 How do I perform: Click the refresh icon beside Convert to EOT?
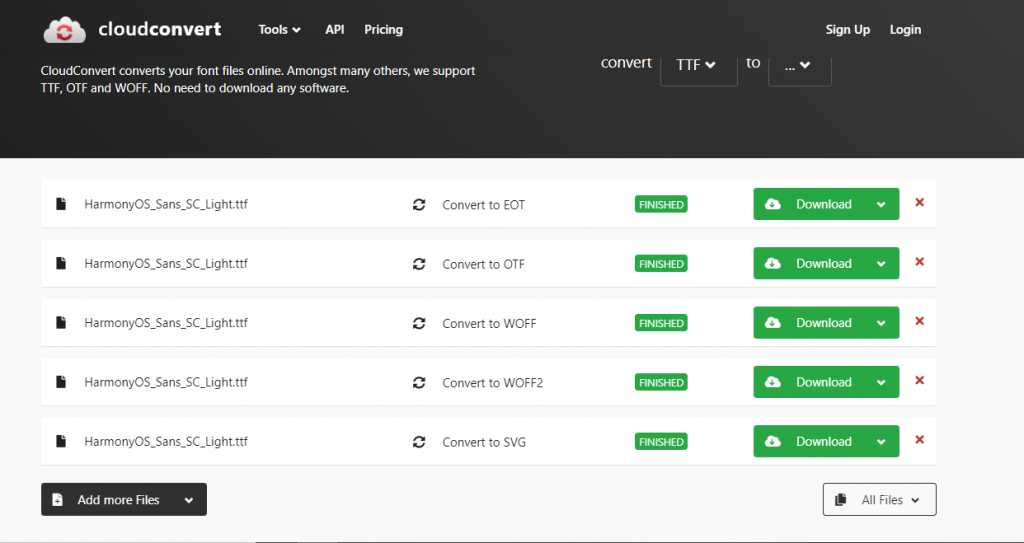coord(419,205)
